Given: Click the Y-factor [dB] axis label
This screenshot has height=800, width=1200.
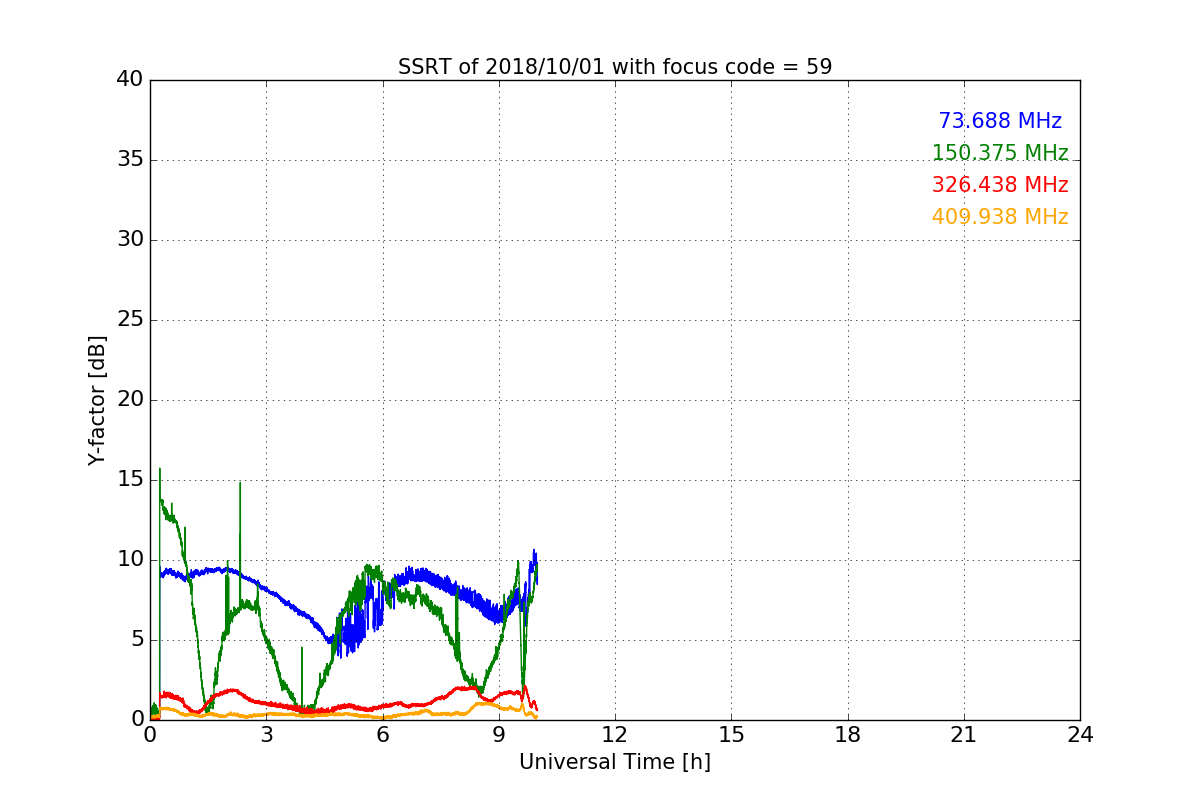Looking at the screenshot, I should (x=97, y=400).
